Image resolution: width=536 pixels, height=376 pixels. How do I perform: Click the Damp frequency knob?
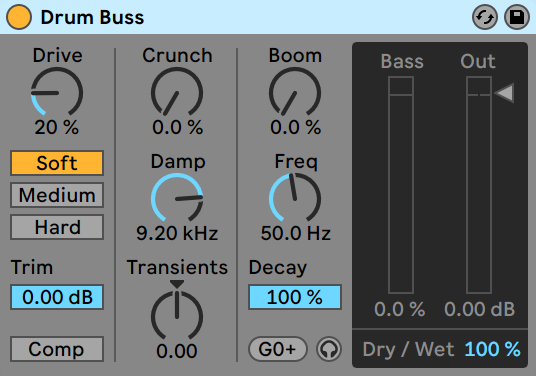[x=177, y=198]
